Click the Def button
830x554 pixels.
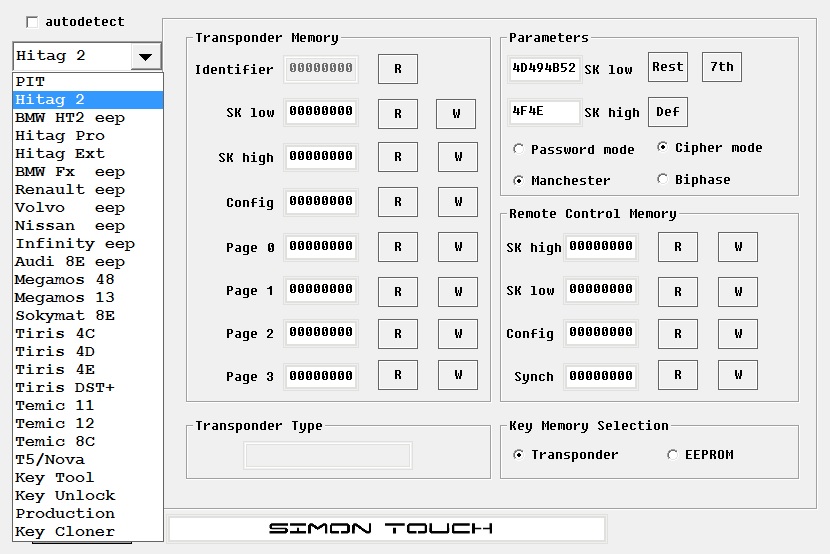tap(668, 112)
